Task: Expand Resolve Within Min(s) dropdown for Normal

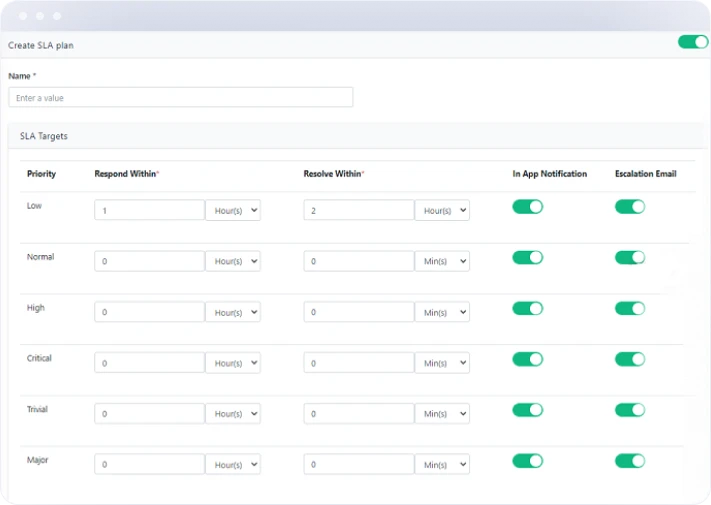Action: (442, 261)
